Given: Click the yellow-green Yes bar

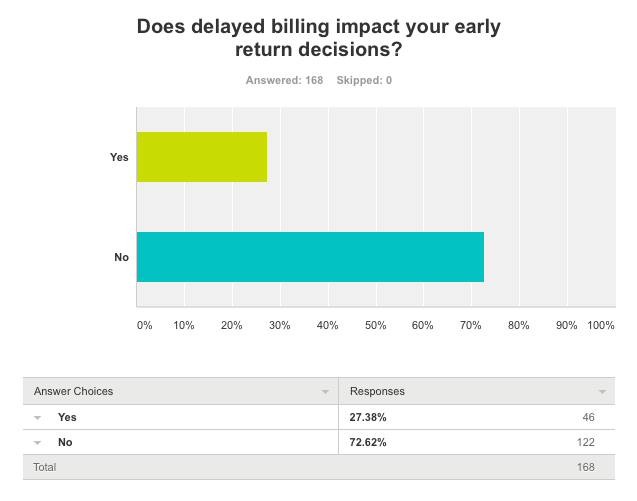Looking at the screenshot, I should (x=202, y=157).
